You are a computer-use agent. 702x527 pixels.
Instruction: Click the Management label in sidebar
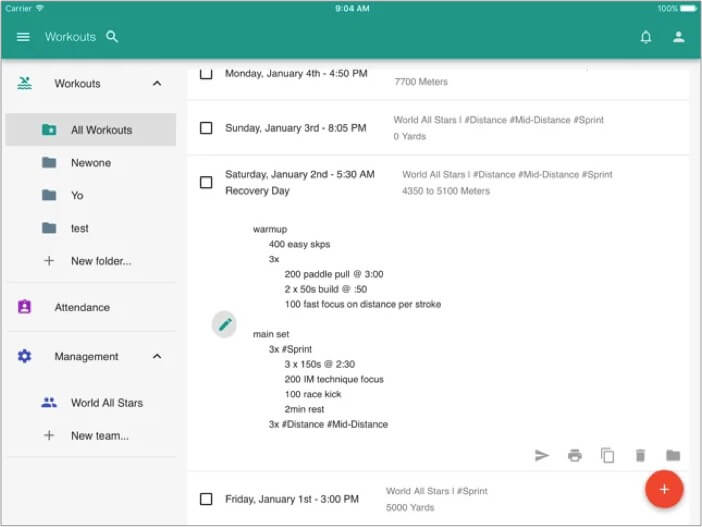pyautogui.click(x=86, y=356)
